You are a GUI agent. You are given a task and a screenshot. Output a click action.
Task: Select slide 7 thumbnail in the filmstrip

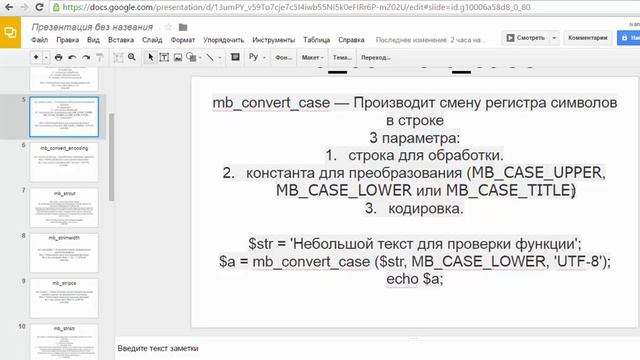[64, 207]
